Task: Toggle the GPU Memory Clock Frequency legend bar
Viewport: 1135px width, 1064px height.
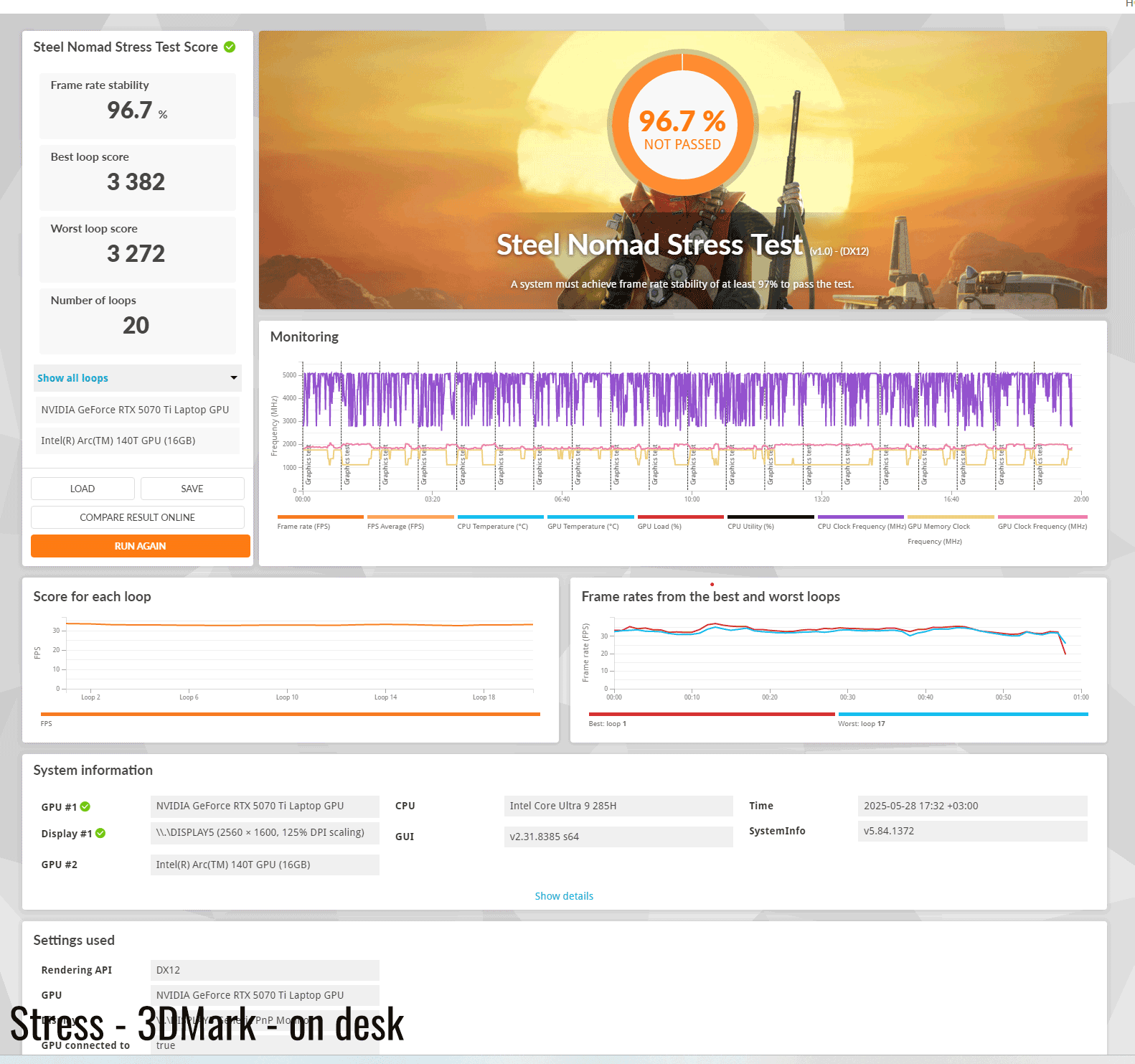Action: click(951, 517)
